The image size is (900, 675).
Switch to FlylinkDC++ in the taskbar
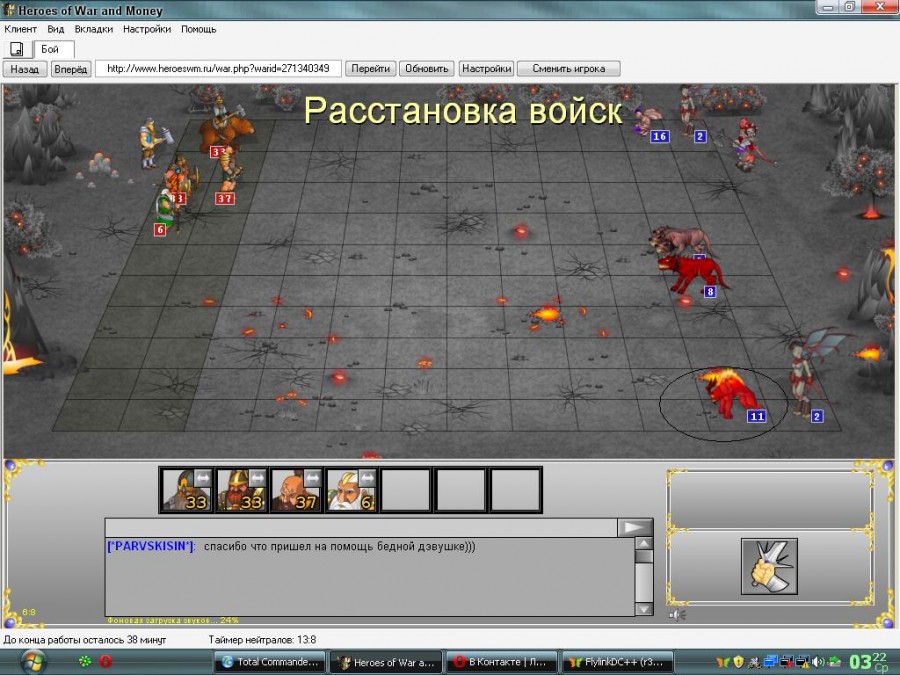click(x=617, y=662)
